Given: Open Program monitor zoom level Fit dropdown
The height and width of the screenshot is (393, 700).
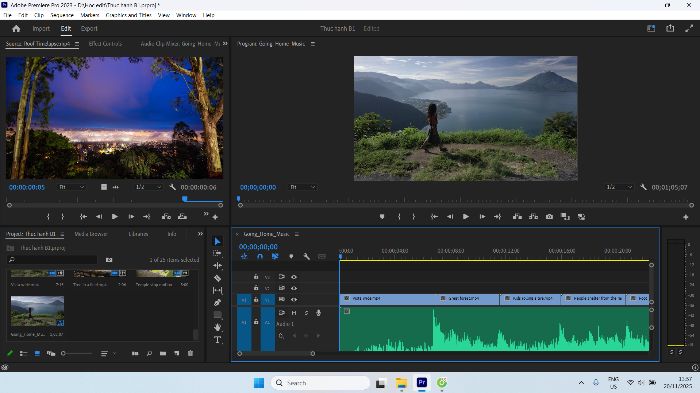Looking at the screenshot, I should (x=303, y=187).
